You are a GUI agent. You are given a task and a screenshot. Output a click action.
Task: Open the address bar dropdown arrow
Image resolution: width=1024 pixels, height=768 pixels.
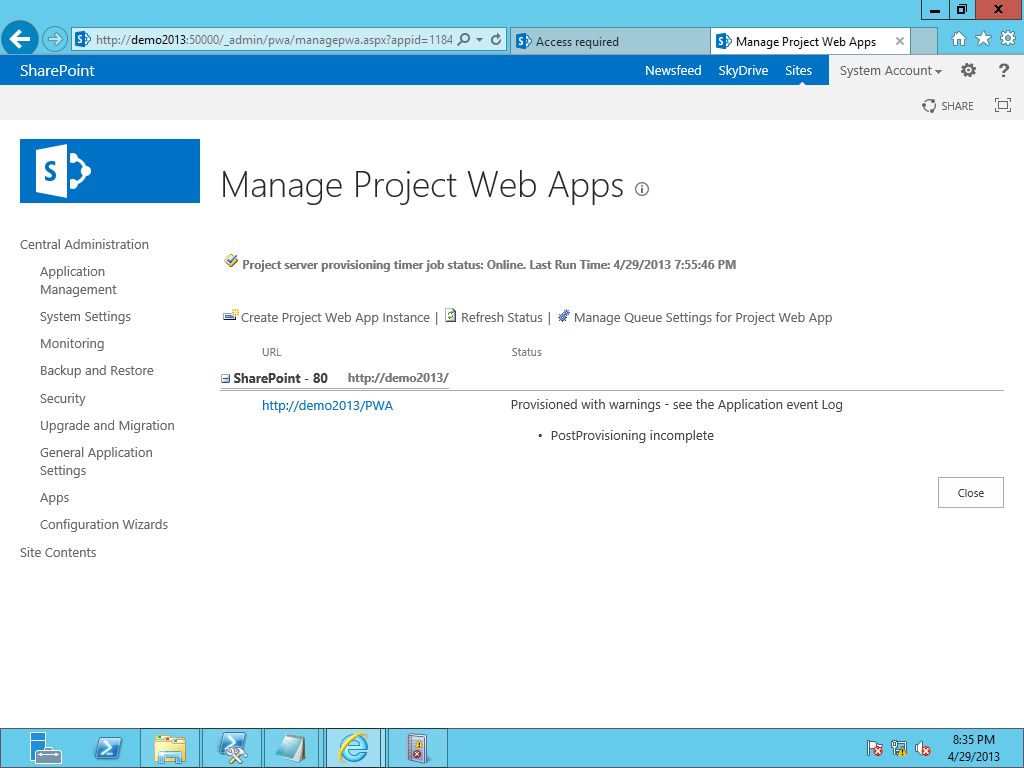tap(479, 39)
